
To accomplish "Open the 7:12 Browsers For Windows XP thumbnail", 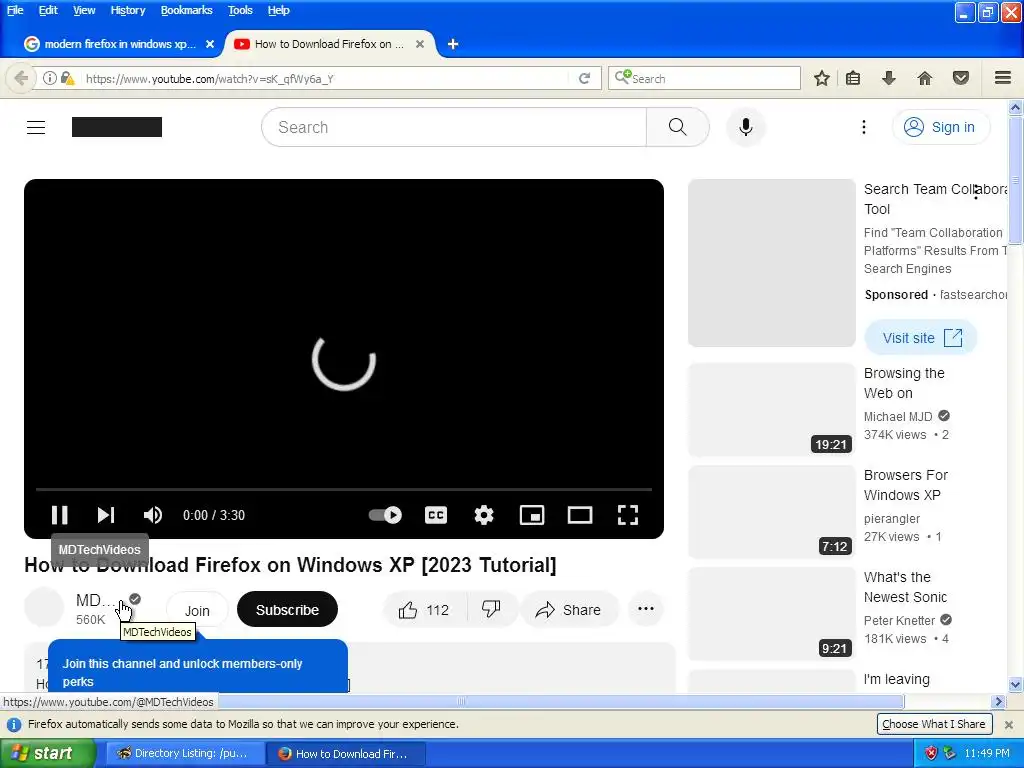I will coord(771,511).
